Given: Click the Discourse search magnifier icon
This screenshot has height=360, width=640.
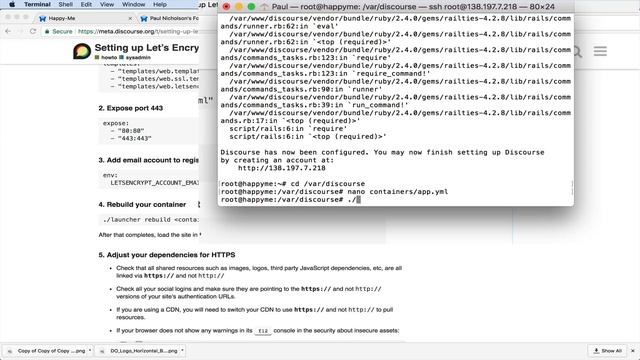Looking at the screenshot, I should tap(577, 51).
